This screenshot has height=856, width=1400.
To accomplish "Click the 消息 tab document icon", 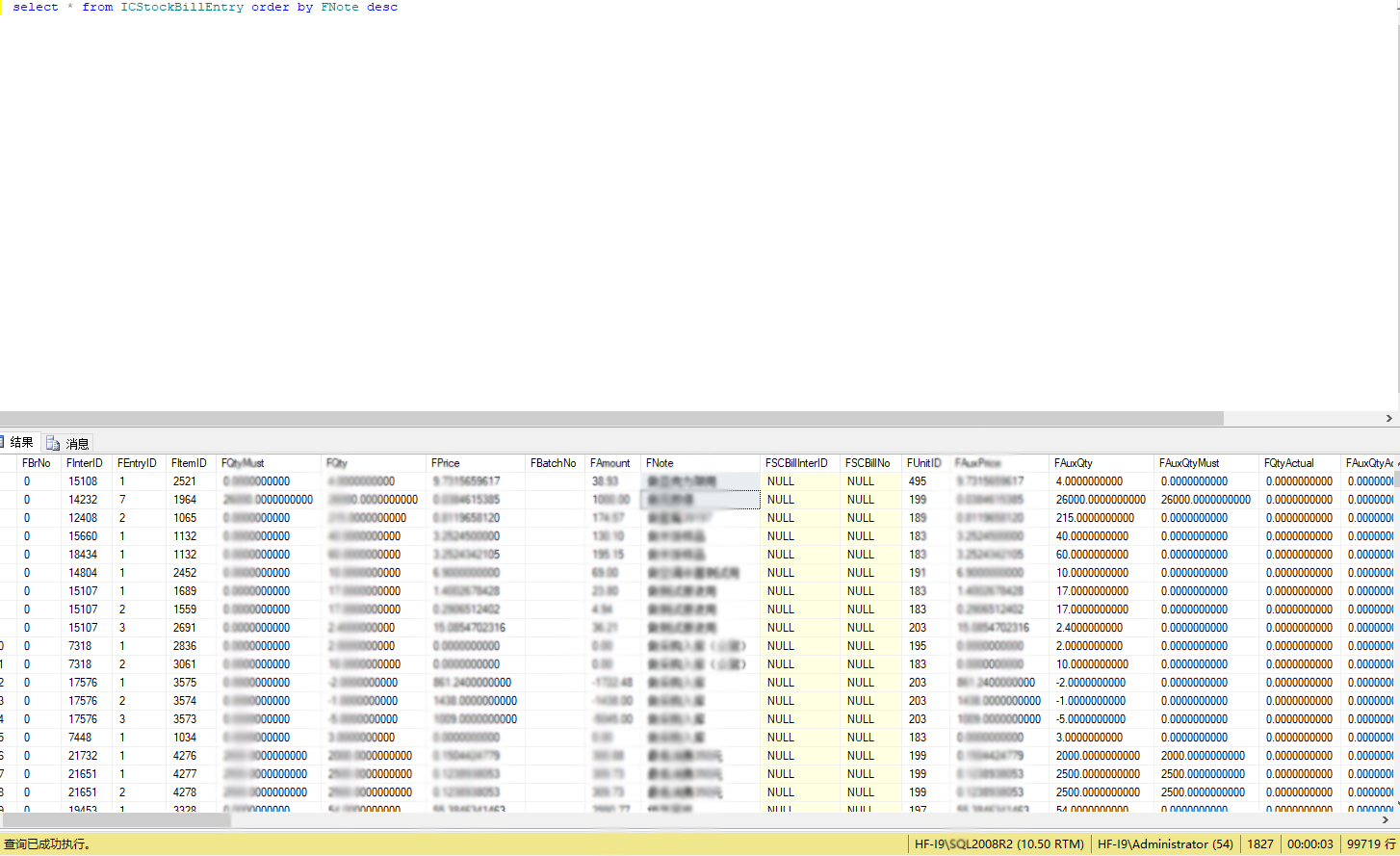I will 53,444.
